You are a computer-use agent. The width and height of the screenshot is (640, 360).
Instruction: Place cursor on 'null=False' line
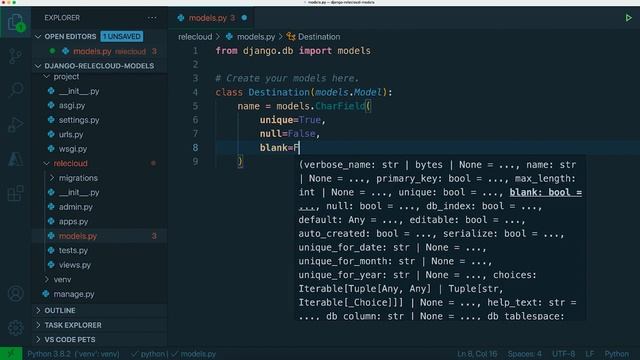point(289,134)
